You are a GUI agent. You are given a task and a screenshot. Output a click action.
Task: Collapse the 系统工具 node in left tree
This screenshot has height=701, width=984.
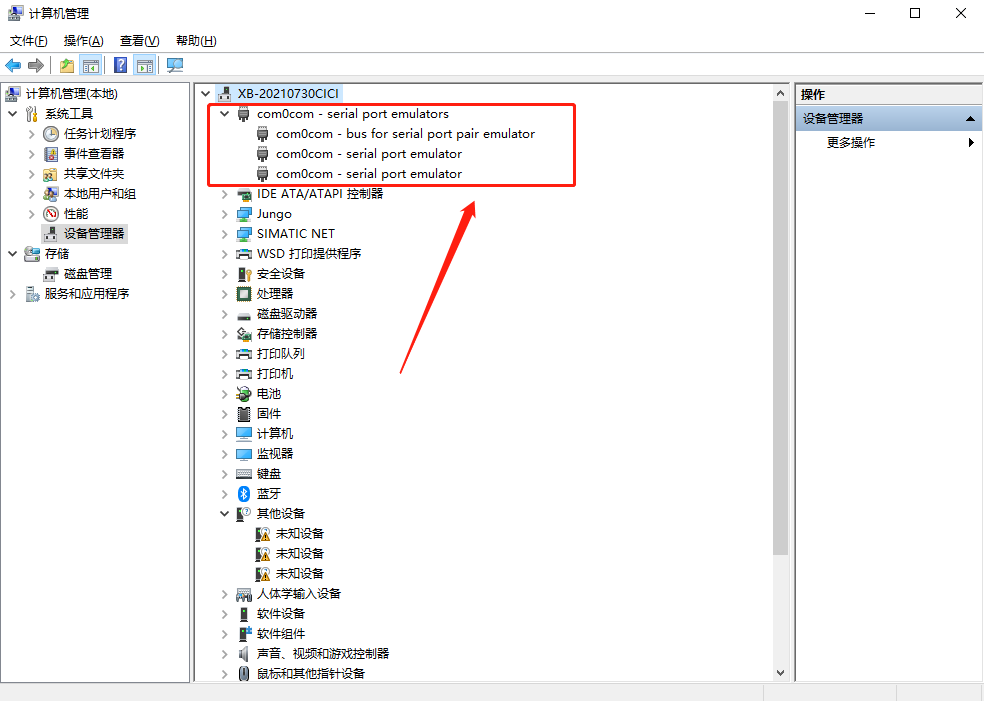13,114
